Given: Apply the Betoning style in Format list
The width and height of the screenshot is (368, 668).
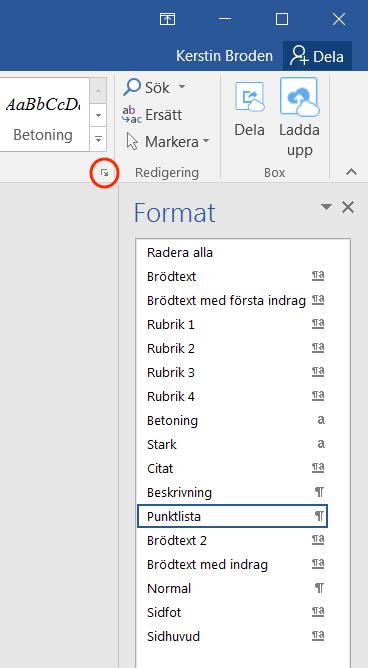Looking at the screenshot, I should 233,420.
